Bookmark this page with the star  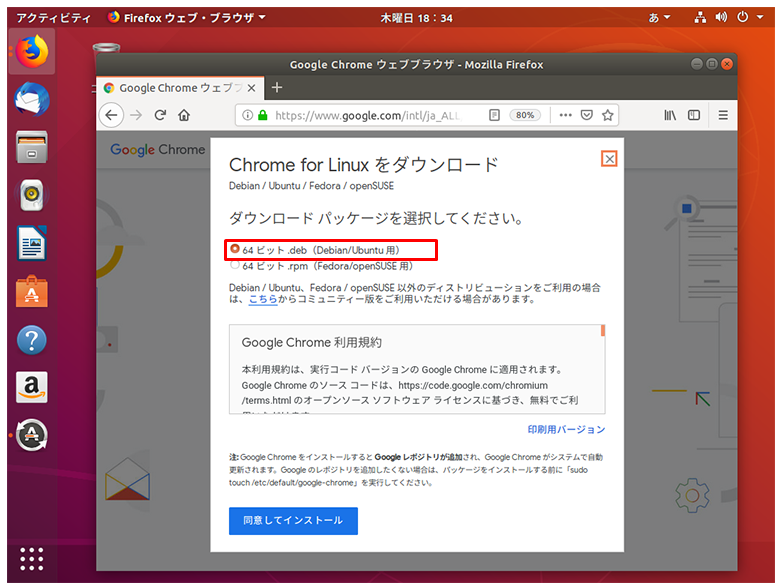607,115
